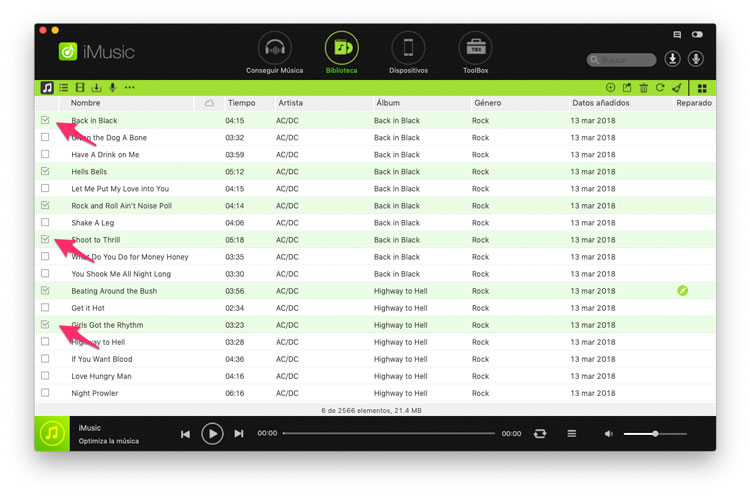Sort by Tiempo column header
Viewport: 750px width, 496px height.
(242, 103)
